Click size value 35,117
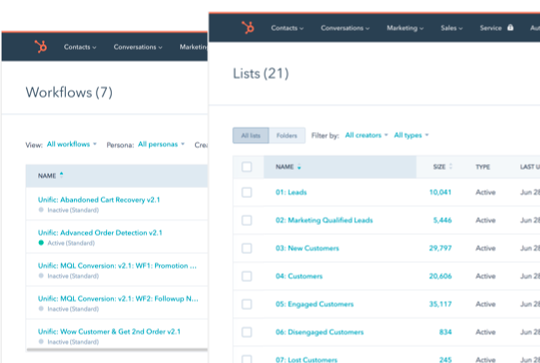The image size is (540, 363). 440,304
